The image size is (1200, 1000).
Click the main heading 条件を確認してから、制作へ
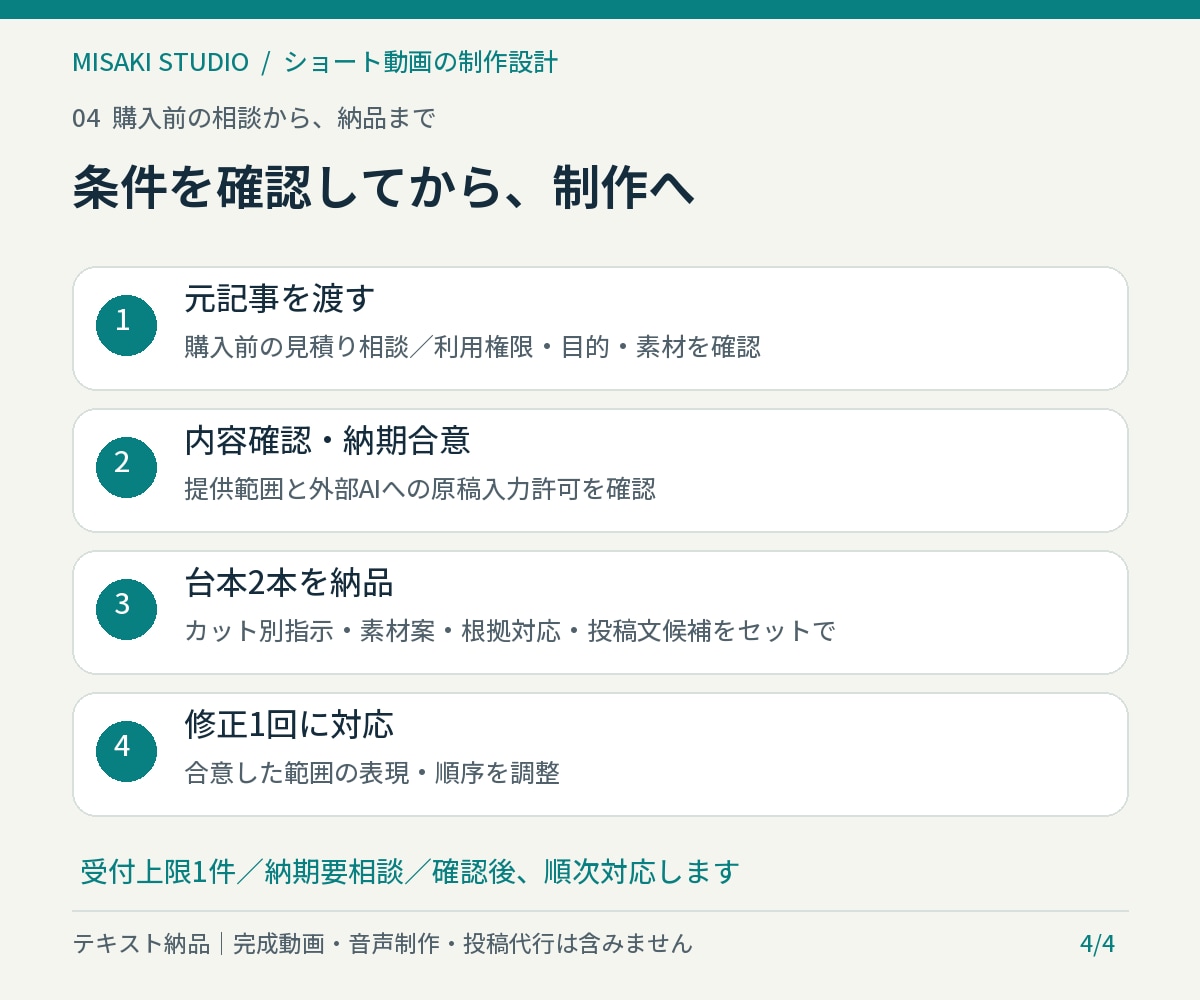pyautogui.click(x=383, y=187)
